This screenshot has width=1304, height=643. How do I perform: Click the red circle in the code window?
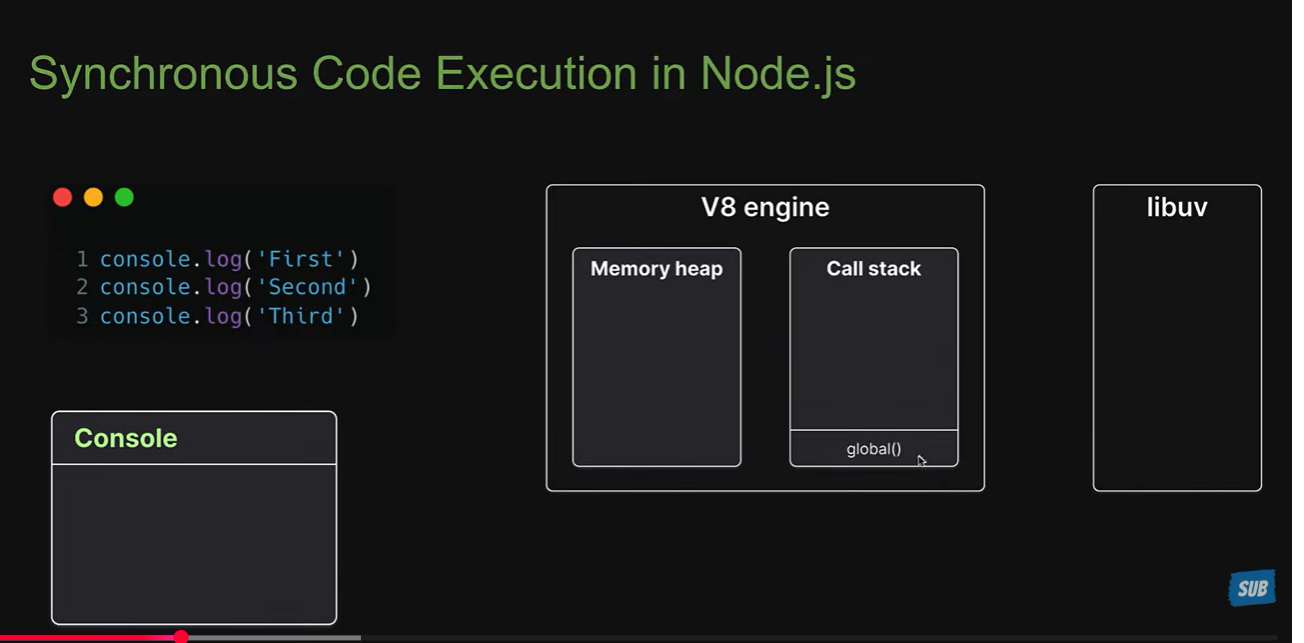(62, 197)
